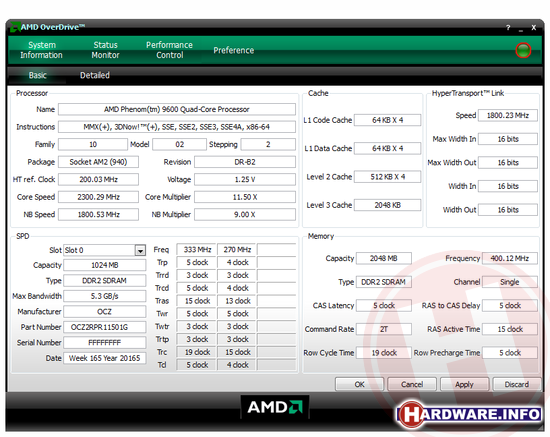Click Date value Week 165 Year 20165
Viewport: 550px width, 437px height.
point(105,358)
